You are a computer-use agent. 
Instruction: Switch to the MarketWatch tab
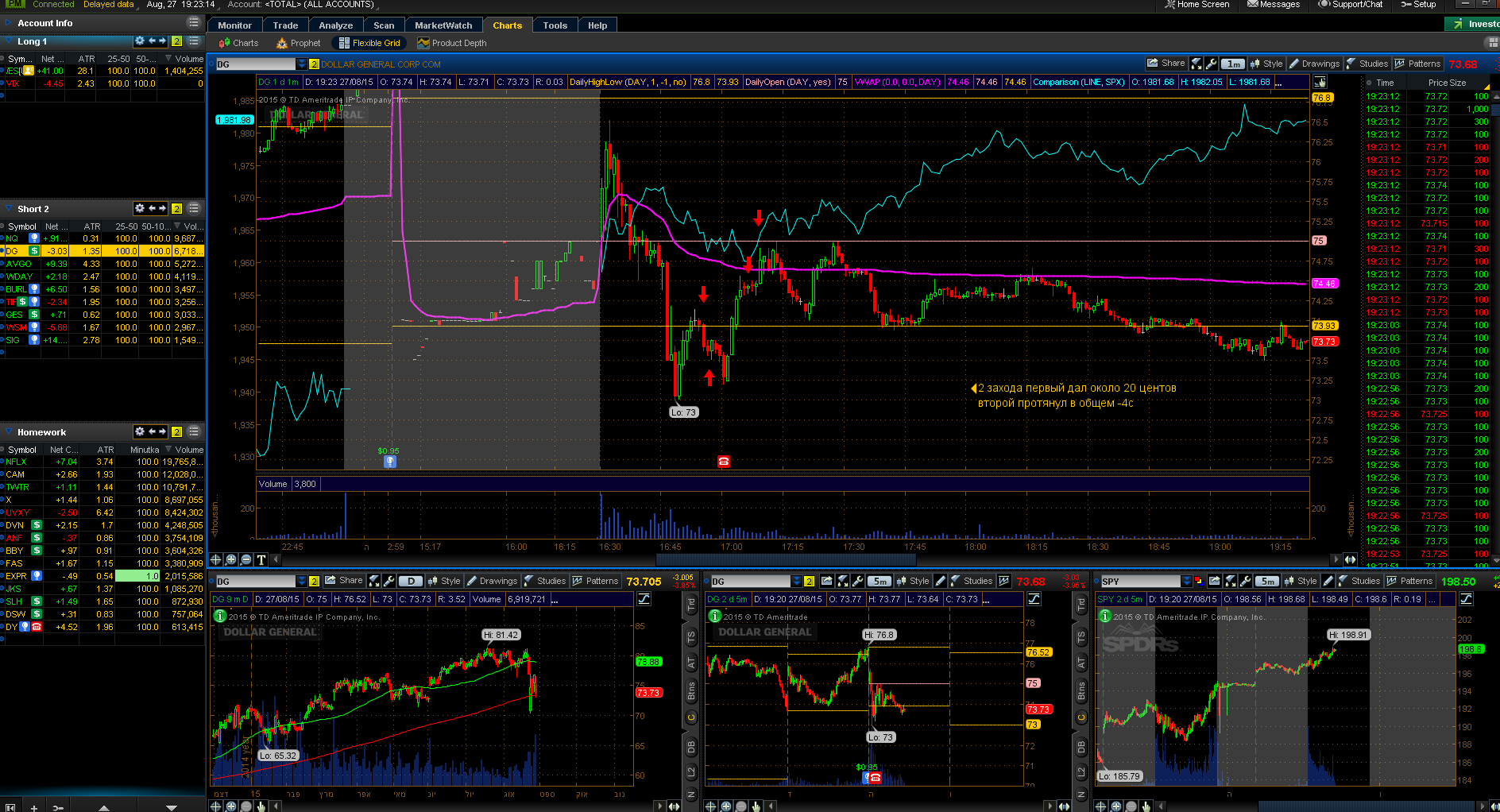pyautogui.click(x=443, y=25)
